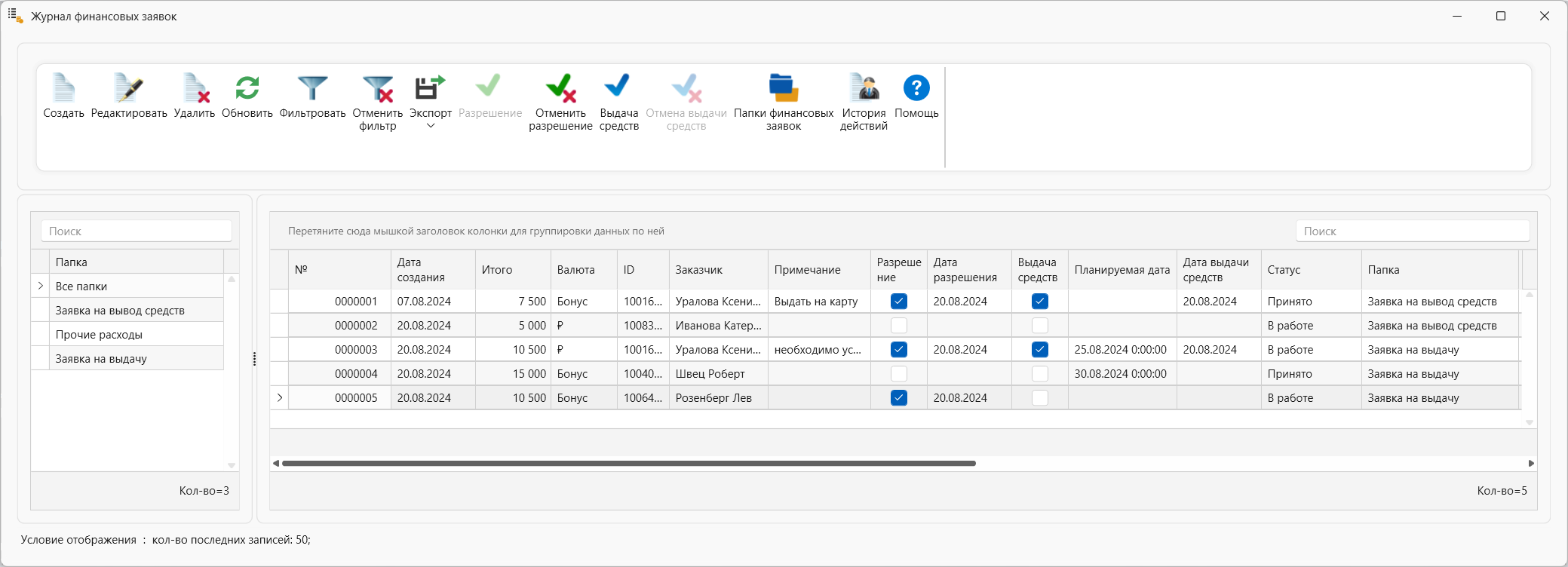This screenshot has width=1568, height=567.
Task: Refresh the journal with Обновить icon
Action: coord(247,88)
